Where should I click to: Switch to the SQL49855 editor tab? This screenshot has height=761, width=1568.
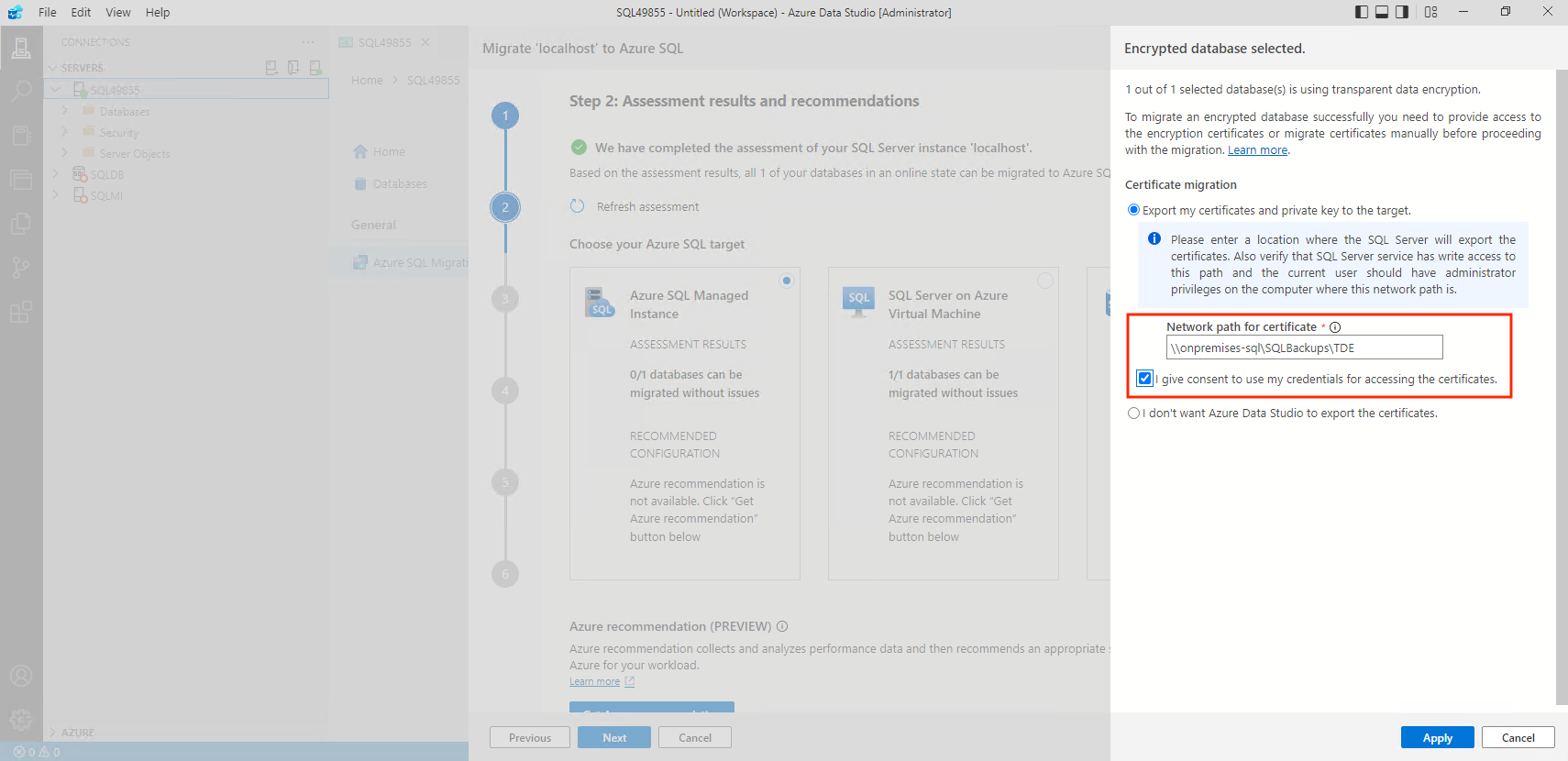(384, 42)
